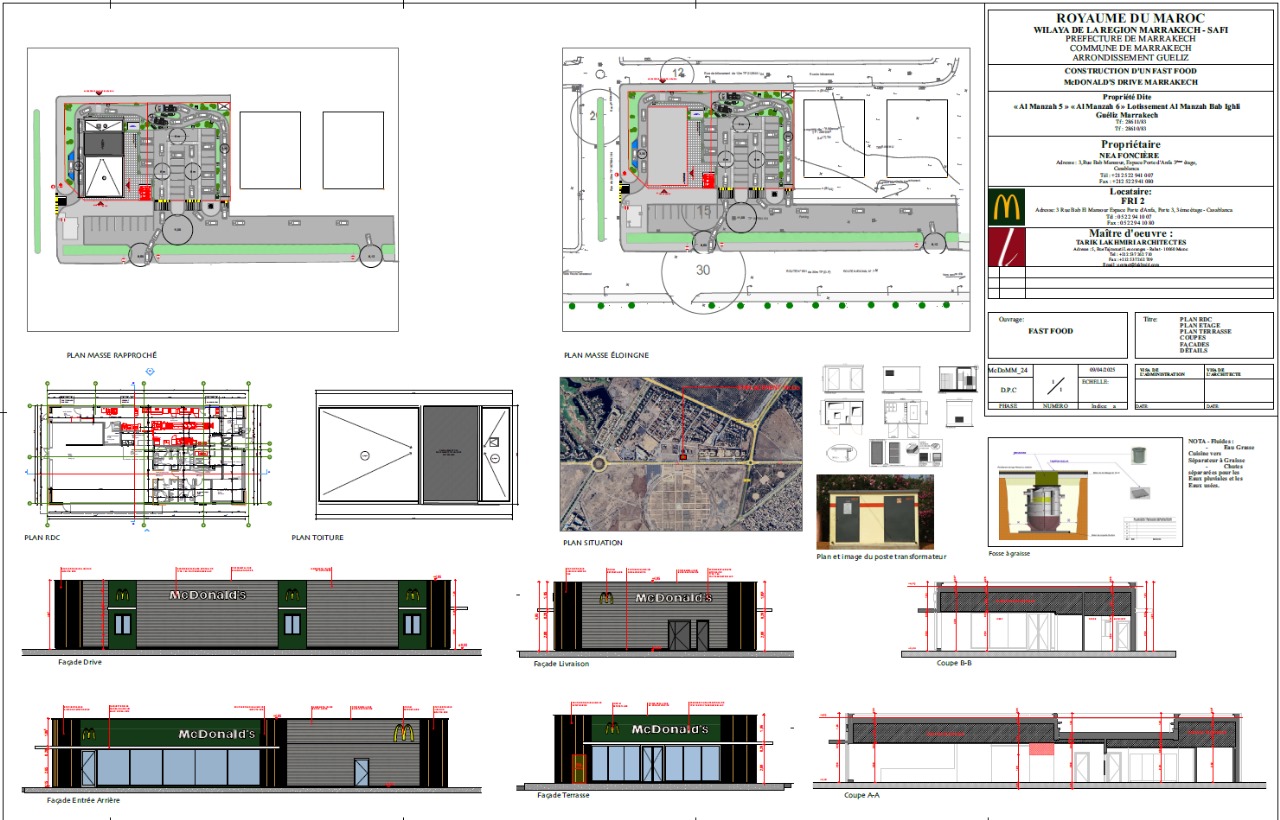Open the ECHELLE field in the title block
1280x820 pixels.
click(1097, 381)
